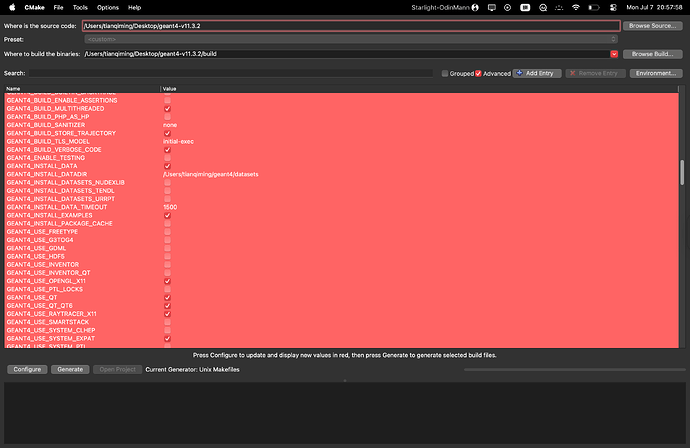Click into the Search input field

tap(230, 73)
